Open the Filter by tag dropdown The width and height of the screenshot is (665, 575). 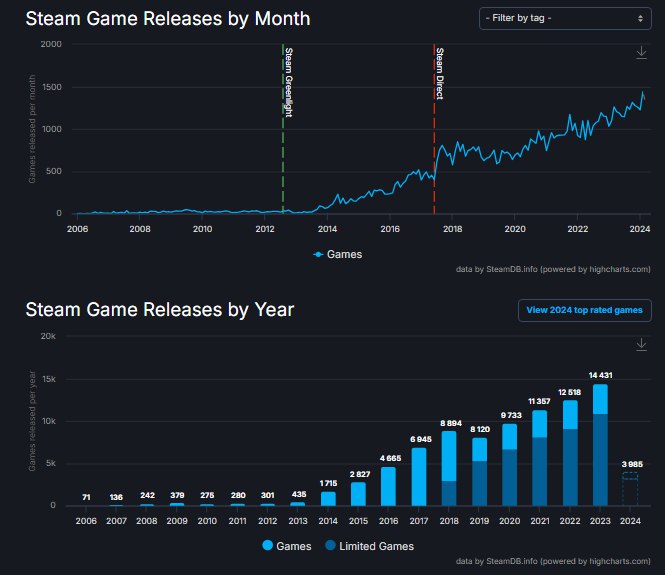coord(565,18)
